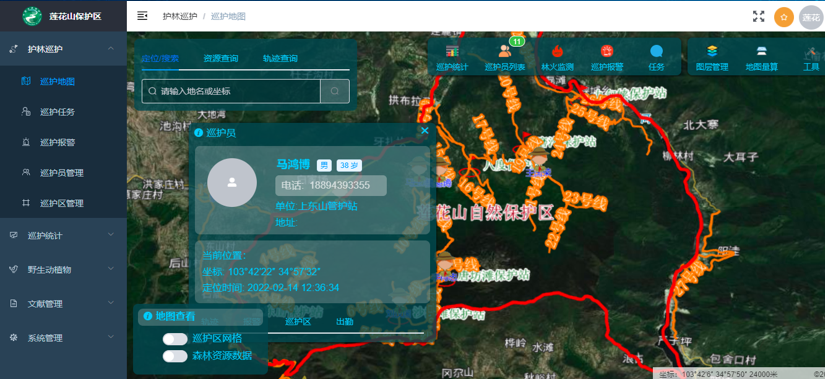Focus the 请输入地名或坐标 search field
The image size is (825, 379).
coord(231,91)
